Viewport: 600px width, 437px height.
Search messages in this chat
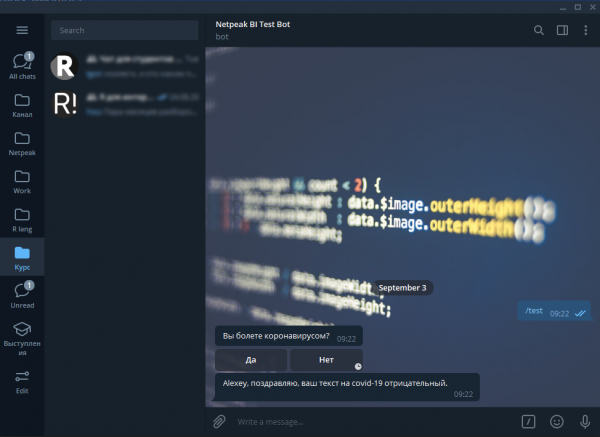pos(539,30)
